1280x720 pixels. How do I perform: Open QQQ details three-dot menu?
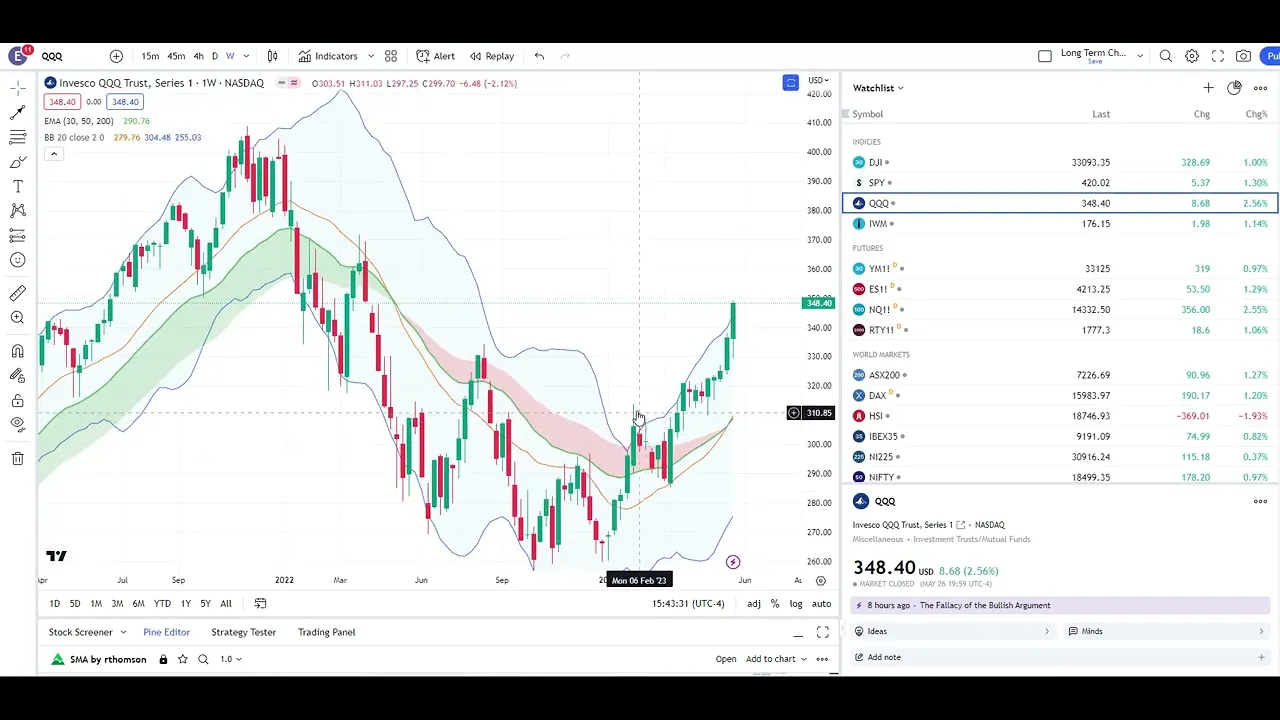point(1260,501)
